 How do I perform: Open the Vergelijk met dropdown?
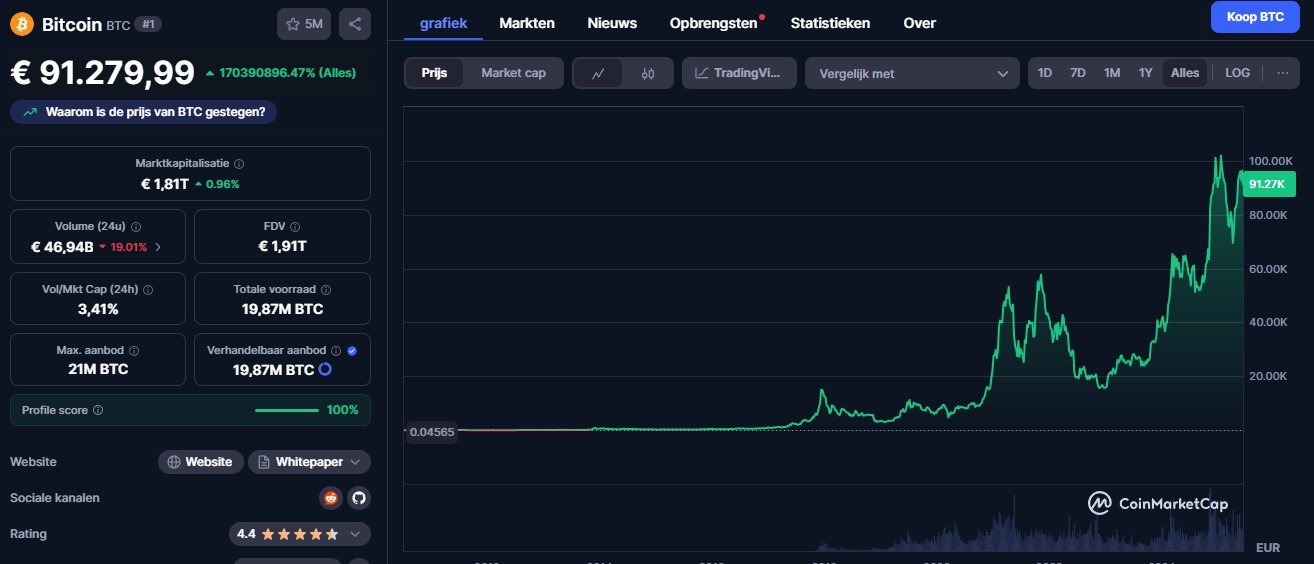(912, 73)
